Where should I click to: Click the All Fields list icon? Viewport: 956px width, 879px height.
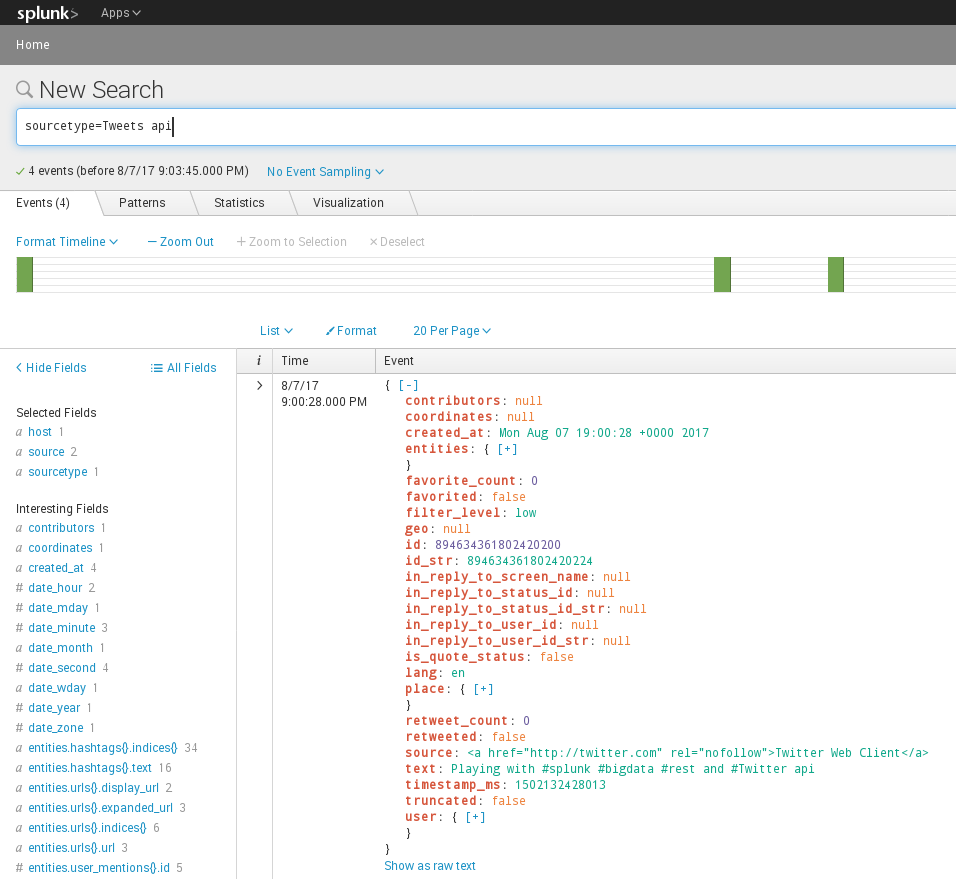pos(158,367)
